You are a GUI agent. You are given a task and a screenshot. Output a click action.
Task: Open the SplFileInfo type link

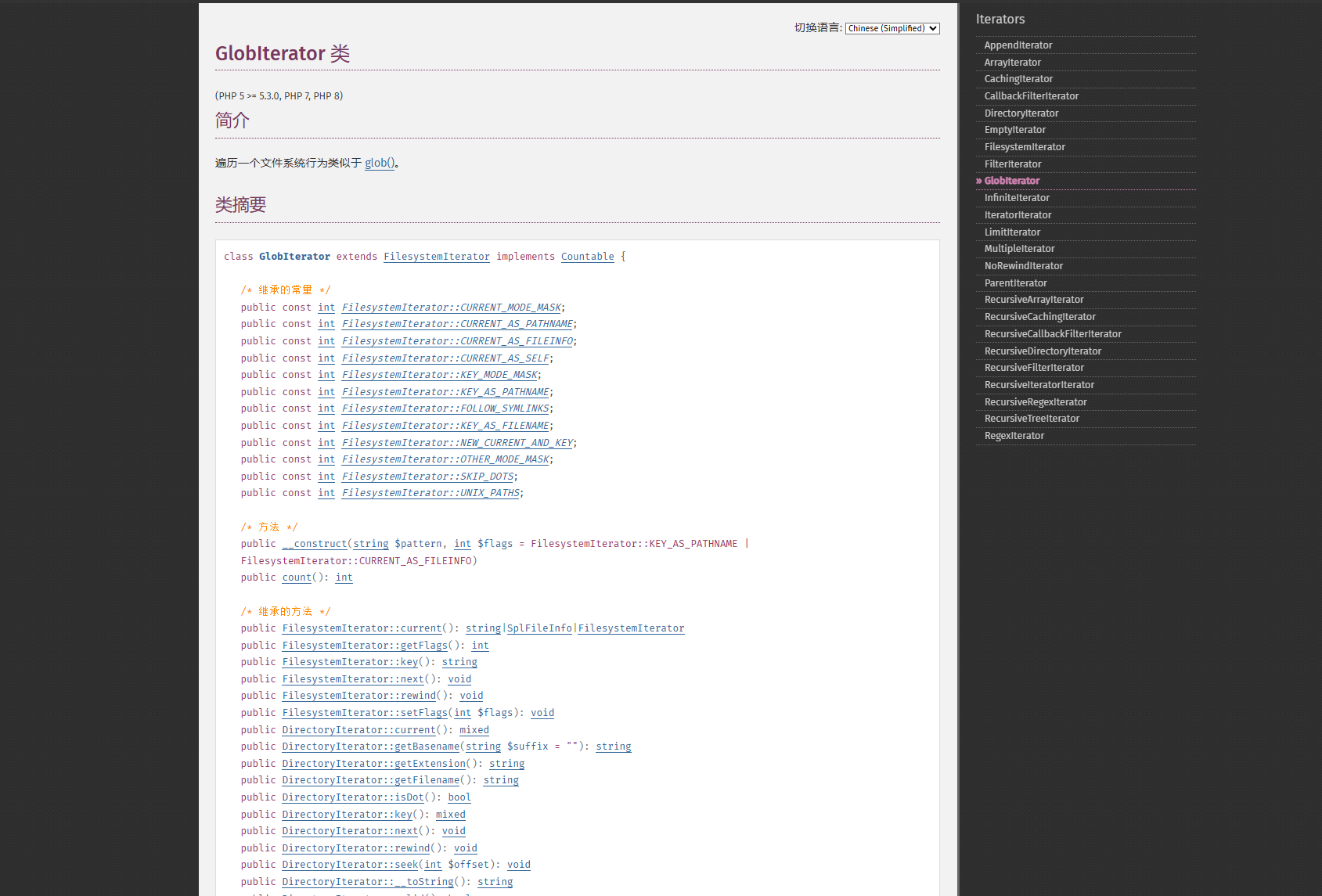[539, 628]
